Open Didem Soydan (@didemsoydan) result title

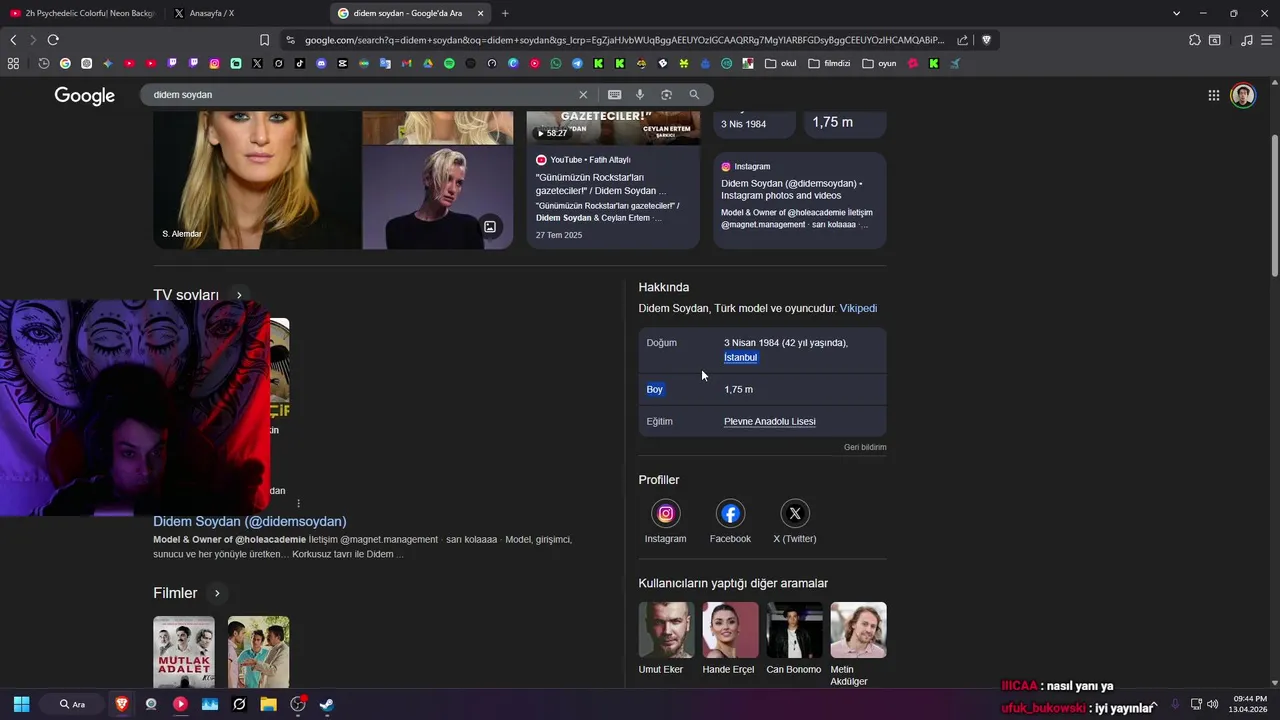[x=250, y=521]
